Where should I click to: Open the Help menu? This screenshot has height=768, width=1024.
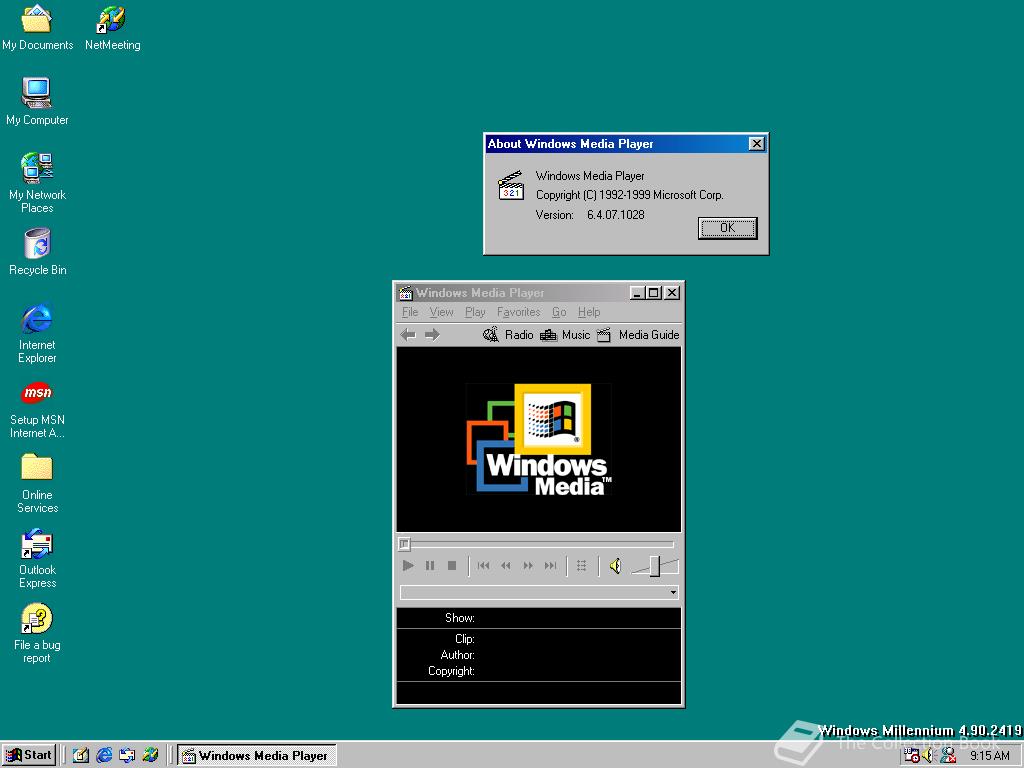pyautogui.click(x=588, y=312)
